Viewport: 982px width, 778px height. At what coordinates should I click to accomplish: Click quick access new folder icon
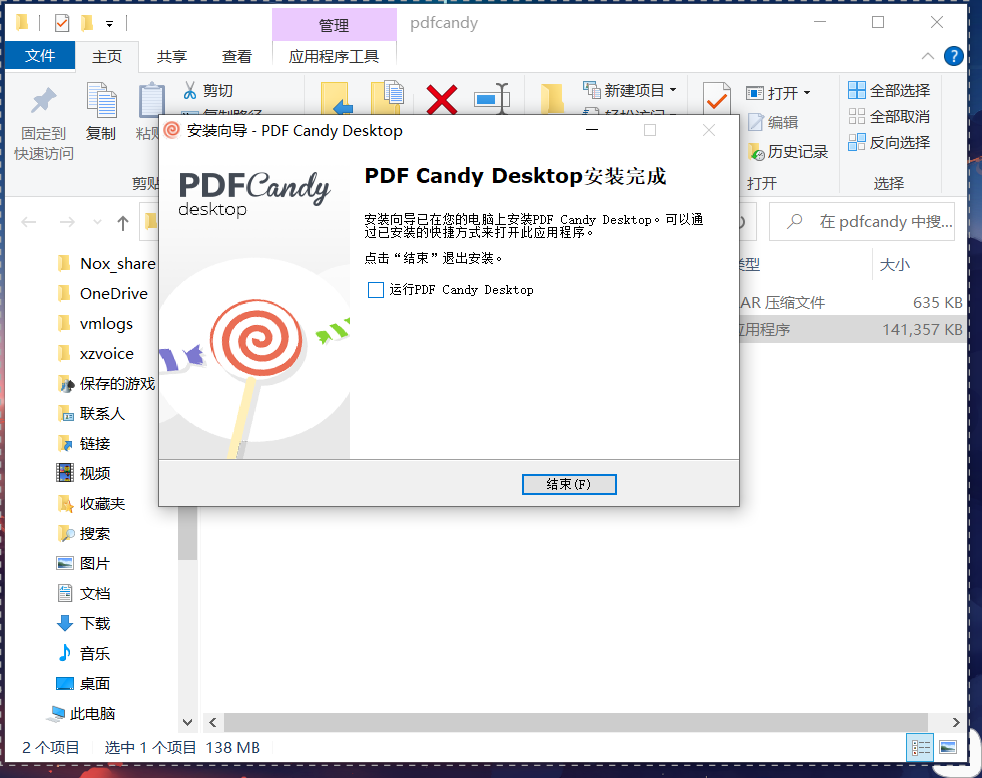87,24
